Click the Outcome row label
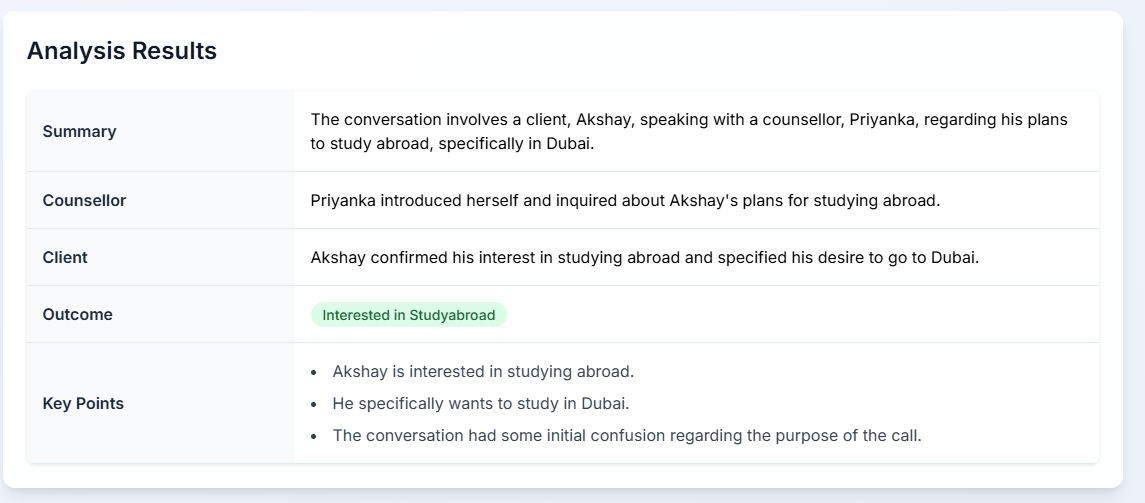This screenshot has height=503, width=1145. [x=77, y=314]
